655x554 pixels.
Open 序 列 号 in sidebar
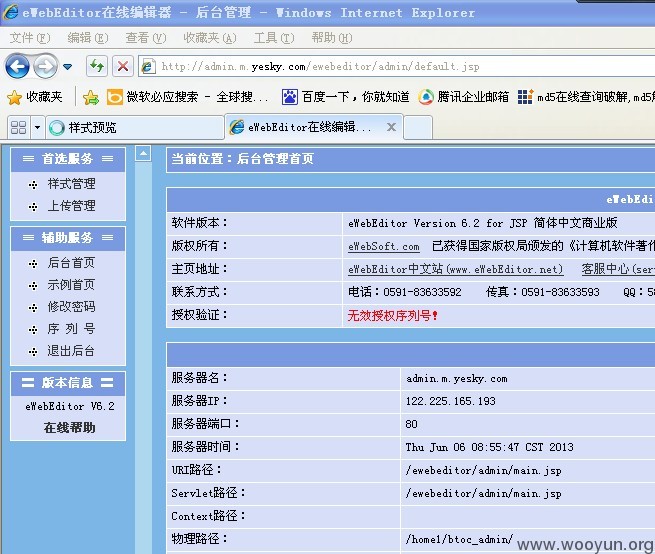71,329
